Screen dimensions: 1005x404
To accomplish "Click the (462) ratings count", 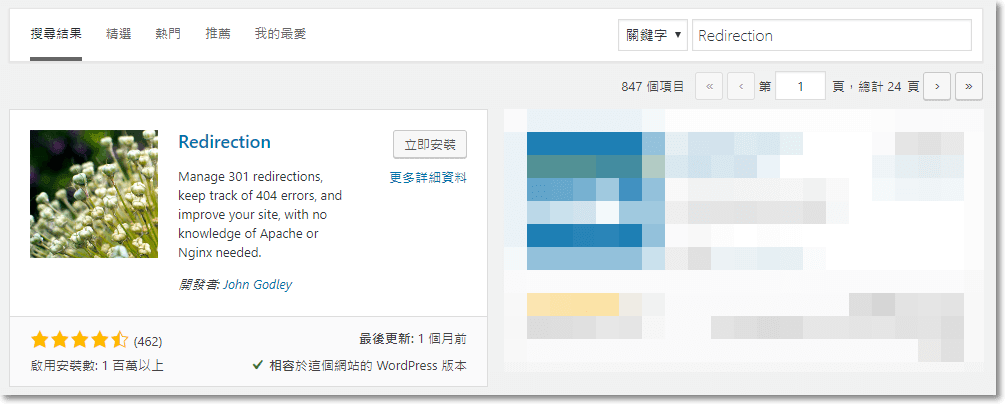I will coord(148,341).
